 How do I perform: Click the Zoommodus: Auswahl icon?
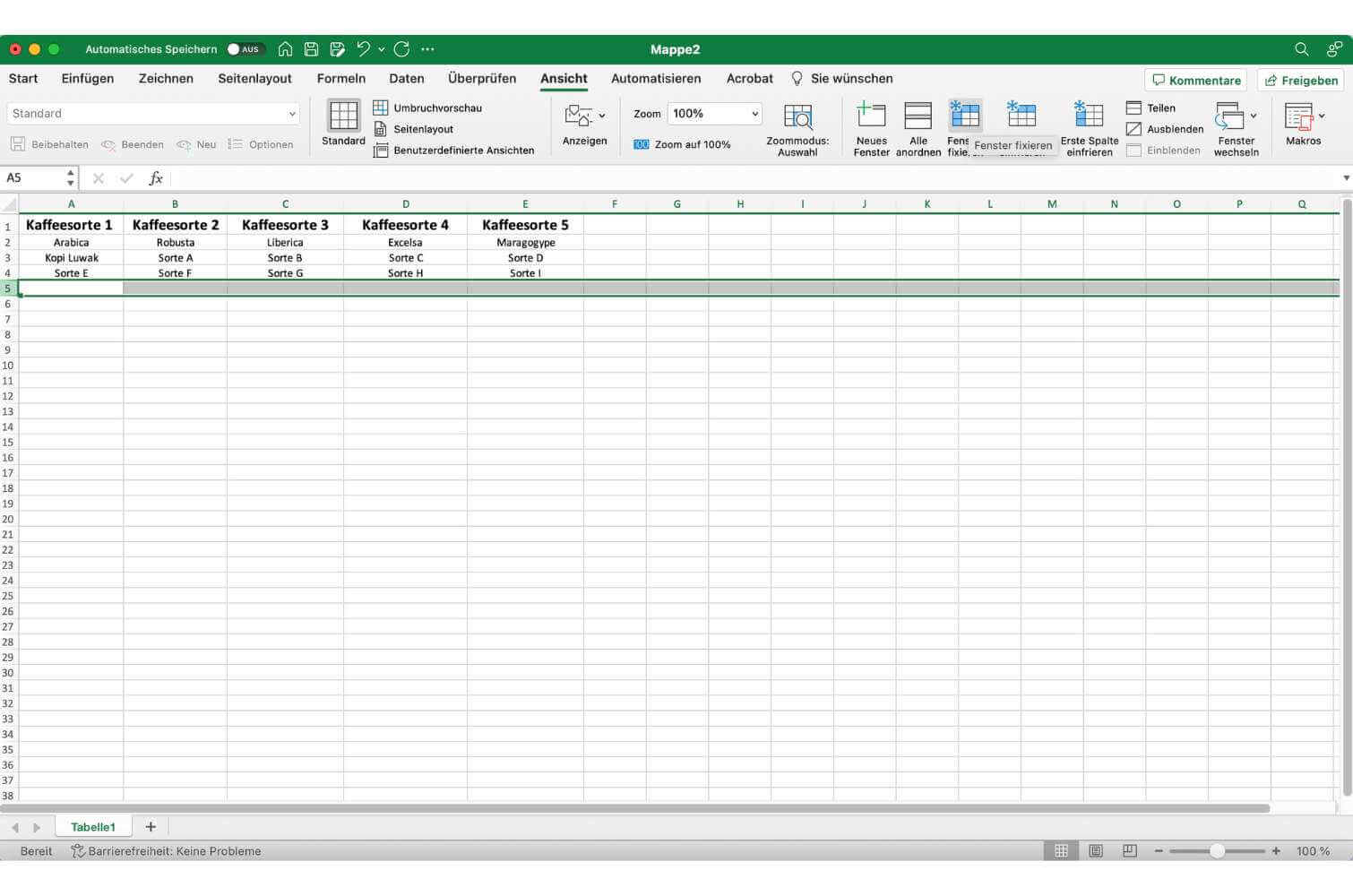pyautogui.click(x=797, y=117)
